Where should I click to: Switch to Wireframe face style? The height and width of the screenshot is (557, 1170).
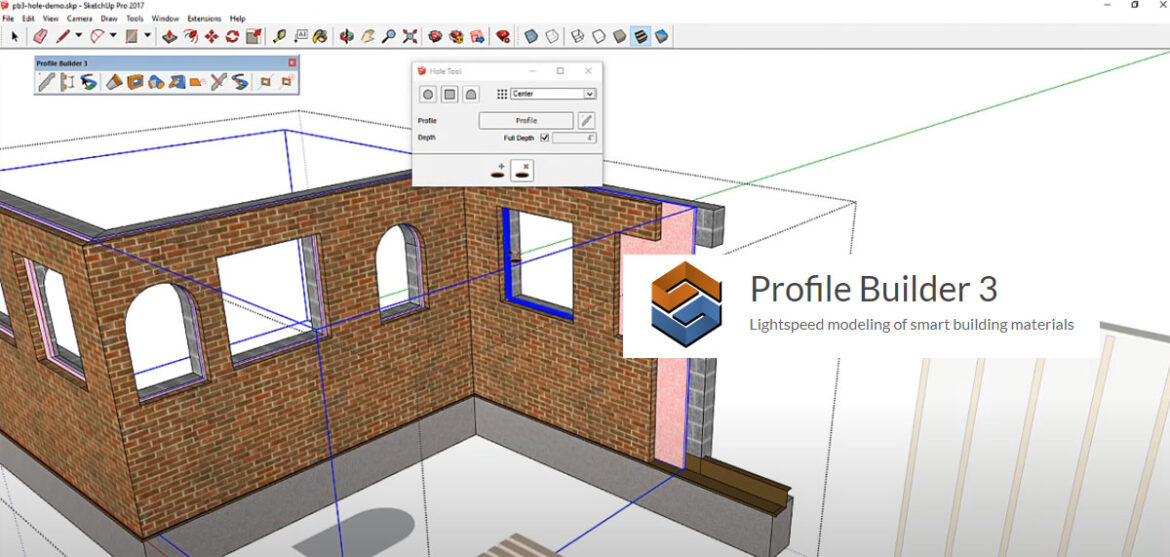(x=578, y=36)
